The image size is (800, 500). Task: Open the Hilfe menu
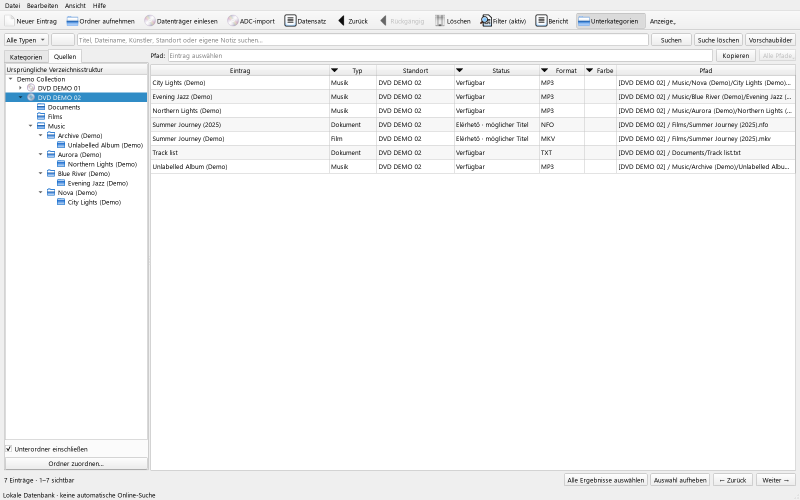(x=99, y=6)
